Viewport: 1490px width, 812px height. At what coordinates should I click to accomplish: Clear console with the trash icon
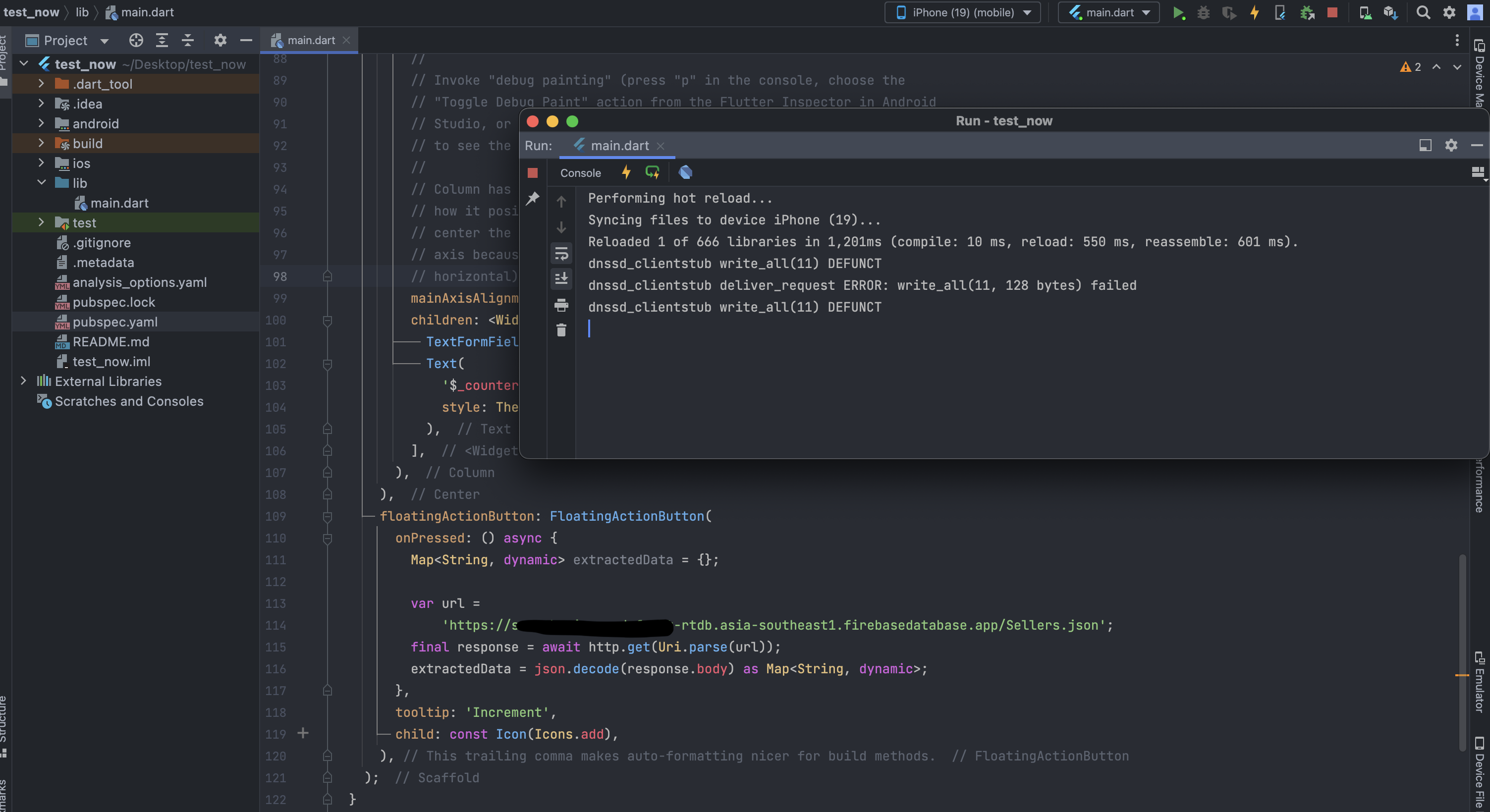click(x=561, y=330)
